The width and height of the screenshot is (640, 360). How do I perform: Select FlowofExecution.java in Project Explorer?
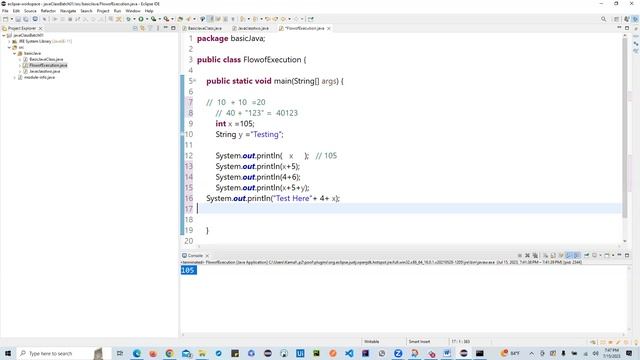click(48, 65)
